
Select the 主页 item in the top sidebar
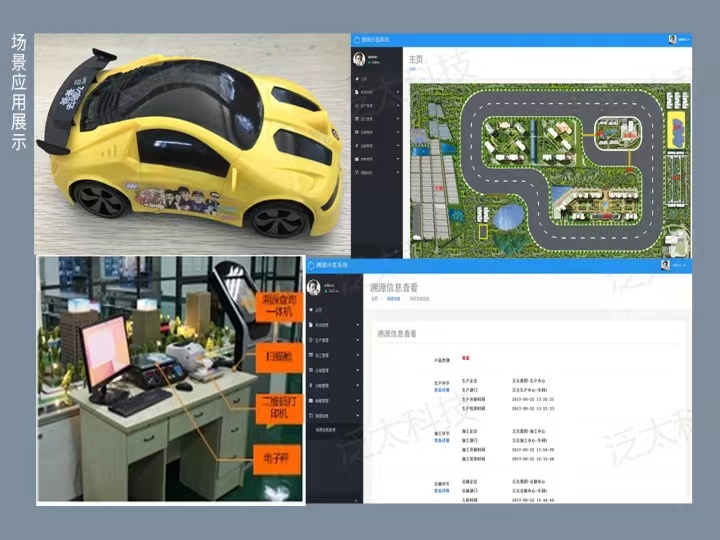coord(364,77)
